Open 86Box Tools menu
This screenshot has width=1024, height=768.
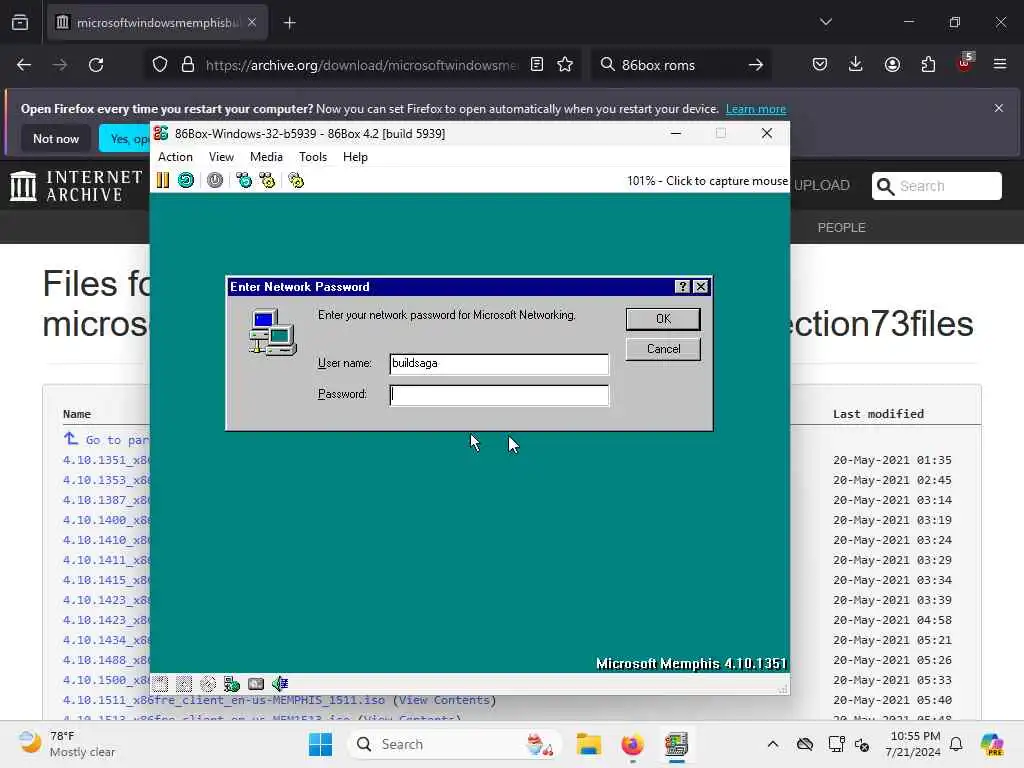(x=313, y=157)
